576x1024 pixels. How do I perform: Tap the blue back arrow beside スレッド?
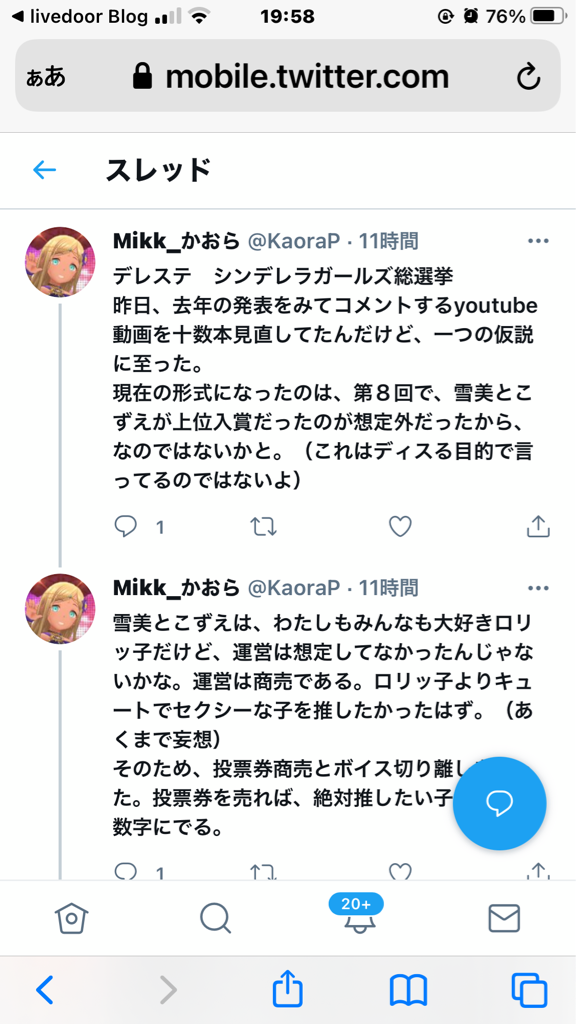click(44, 170)
